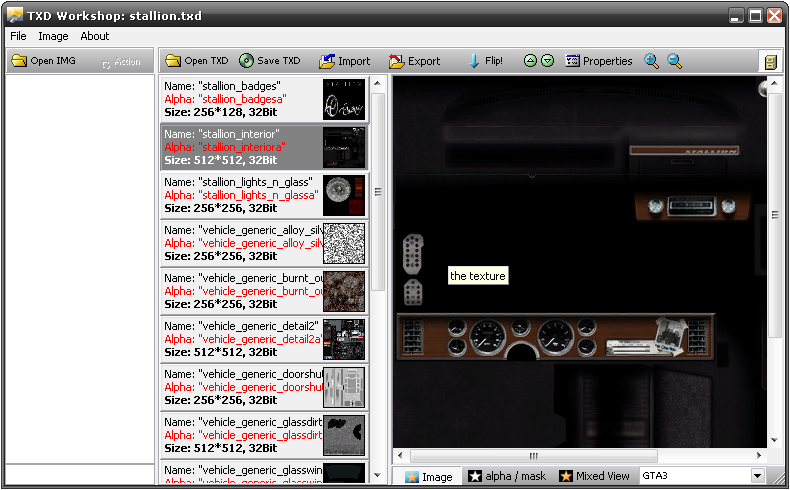Click the preview vertical scrollbar thumb

coord(775,215)
